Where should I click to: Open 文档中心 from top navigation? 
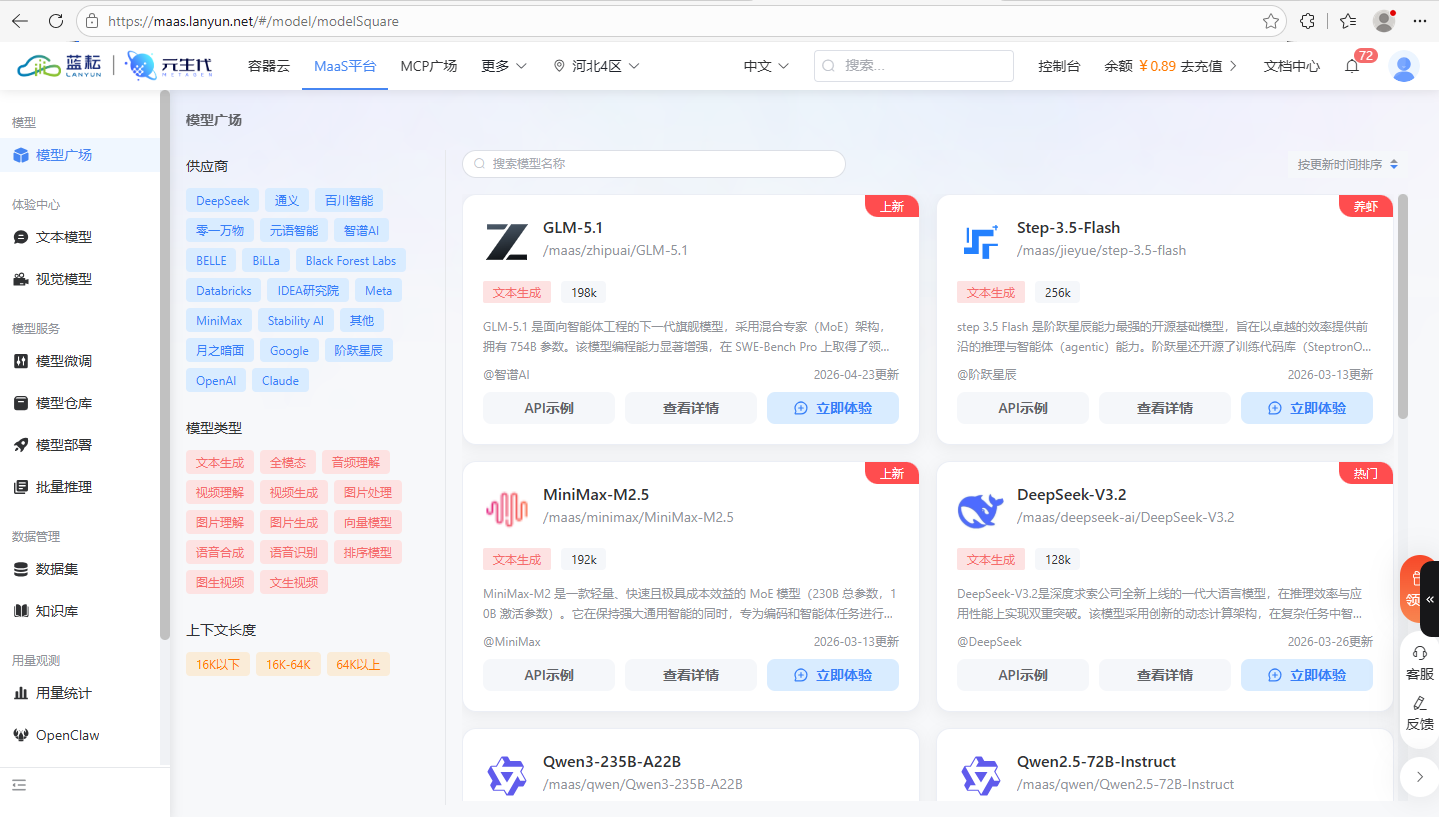pyautogui.click(x=1292, y=66)
